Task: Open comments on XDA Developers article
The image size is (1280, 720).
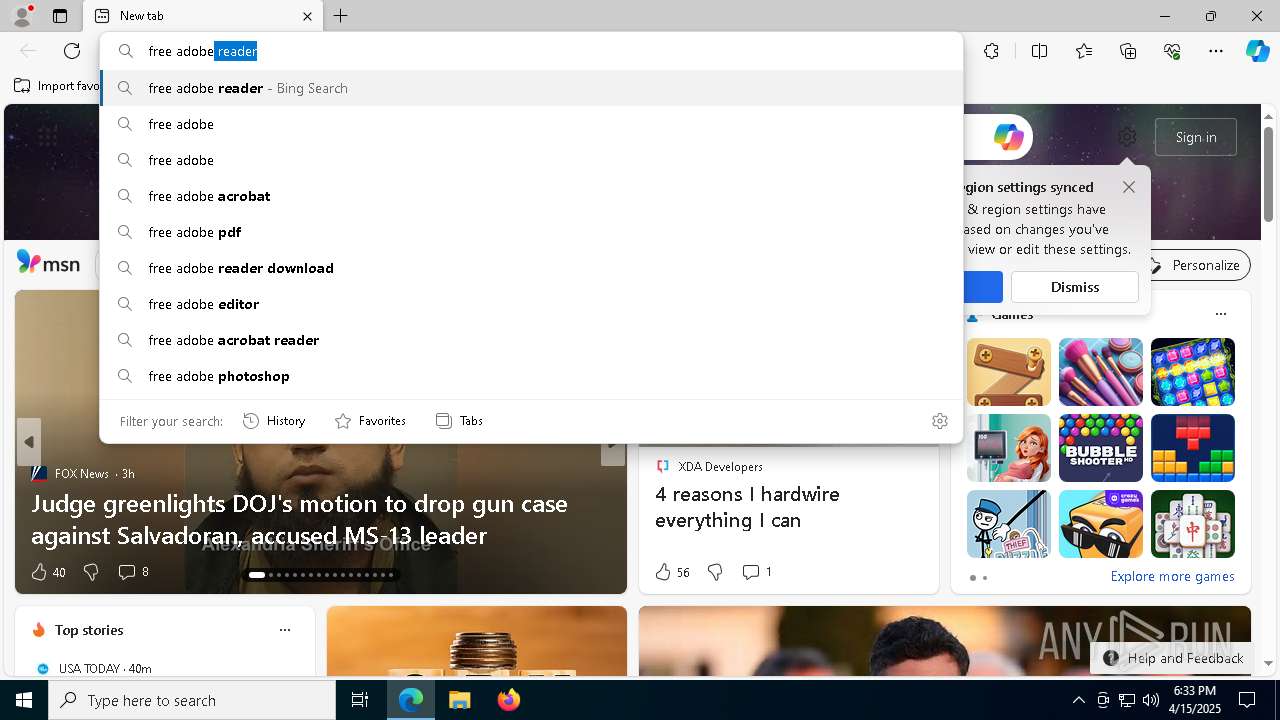Action: tap(757, 572)
